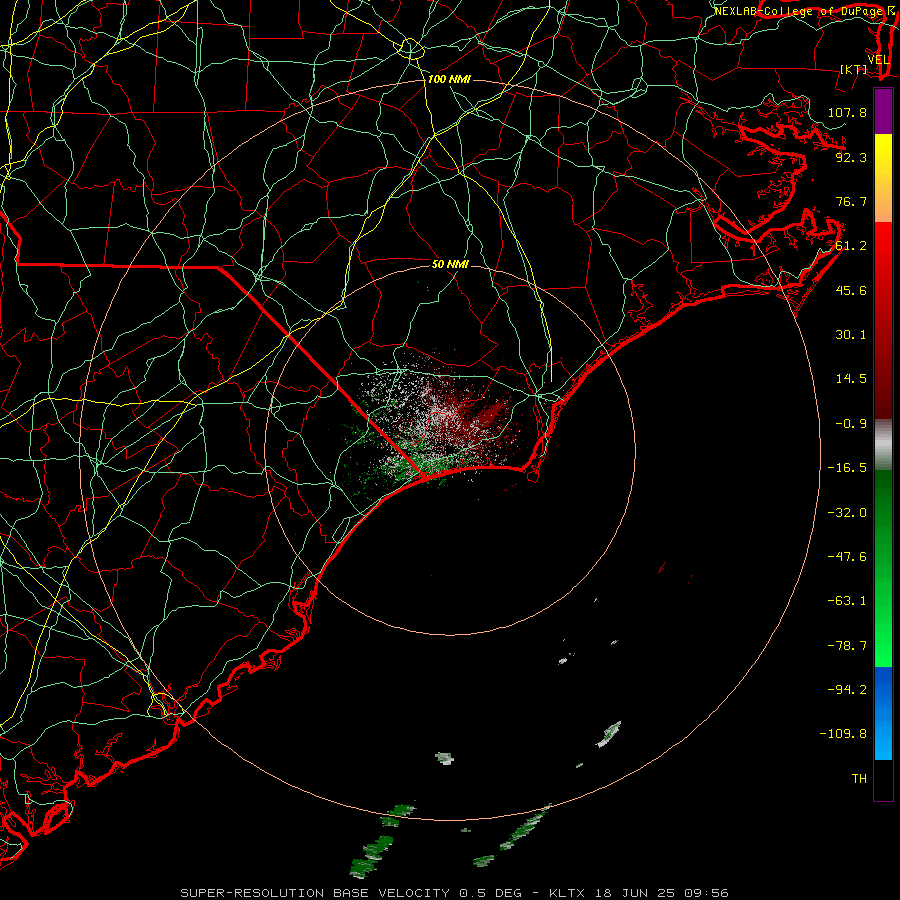900x900 pixels.
Task: Click the 50 NMI range ring label
Action: coord(450,264)
